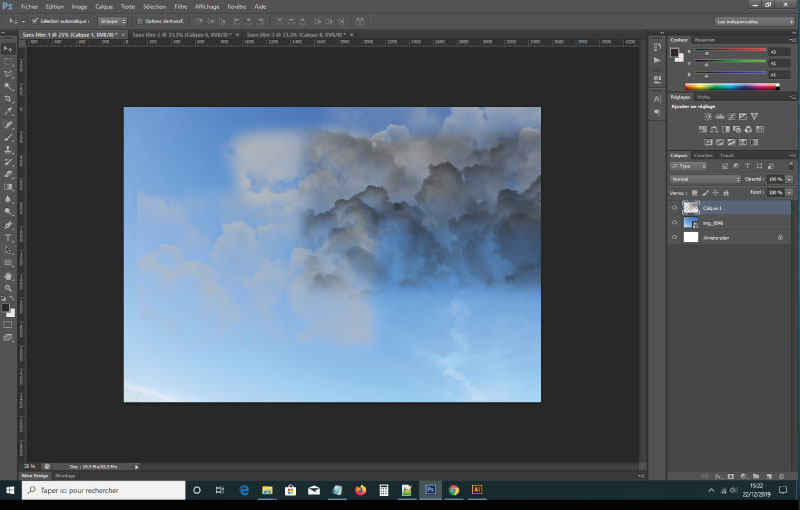Open the Les indispensables workspace dropdown
800x510 pixels.
click(755, 20)
